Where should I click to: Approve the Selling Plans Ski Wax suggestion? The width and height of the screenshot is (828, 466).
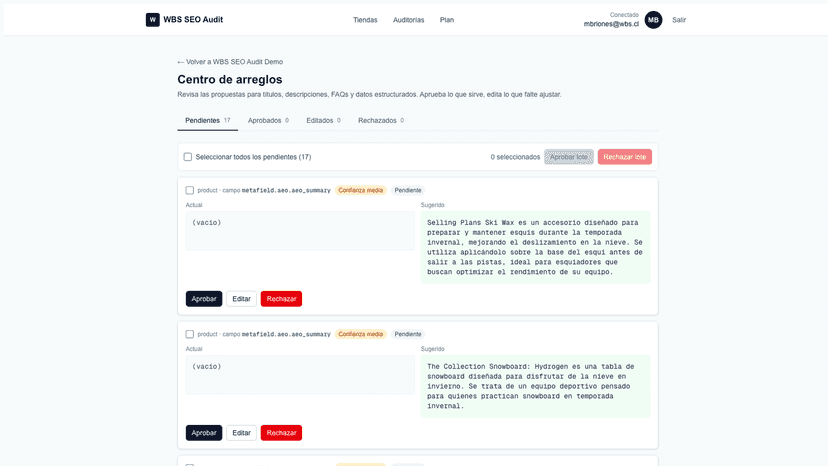(204, 299)
